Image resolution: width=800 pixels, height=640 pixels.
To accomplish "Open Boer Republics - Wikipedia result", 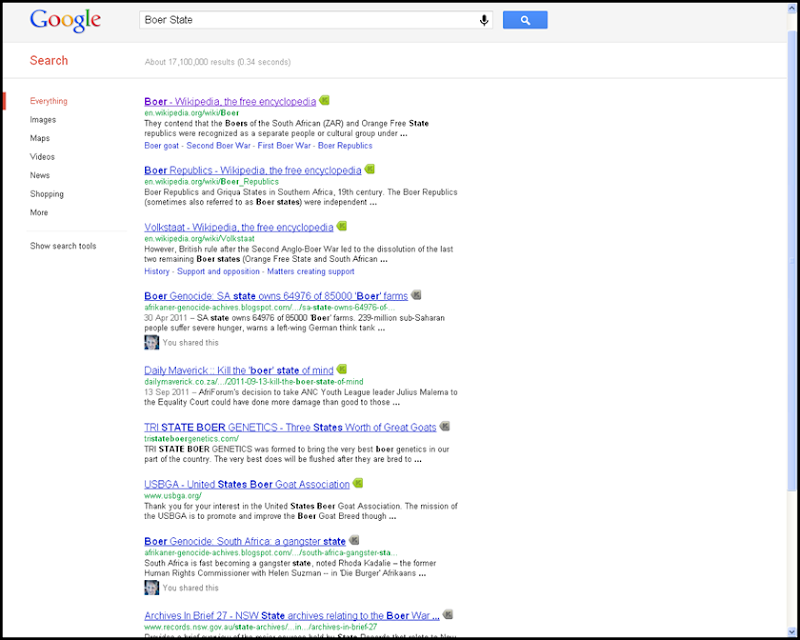I will point(253,170).
